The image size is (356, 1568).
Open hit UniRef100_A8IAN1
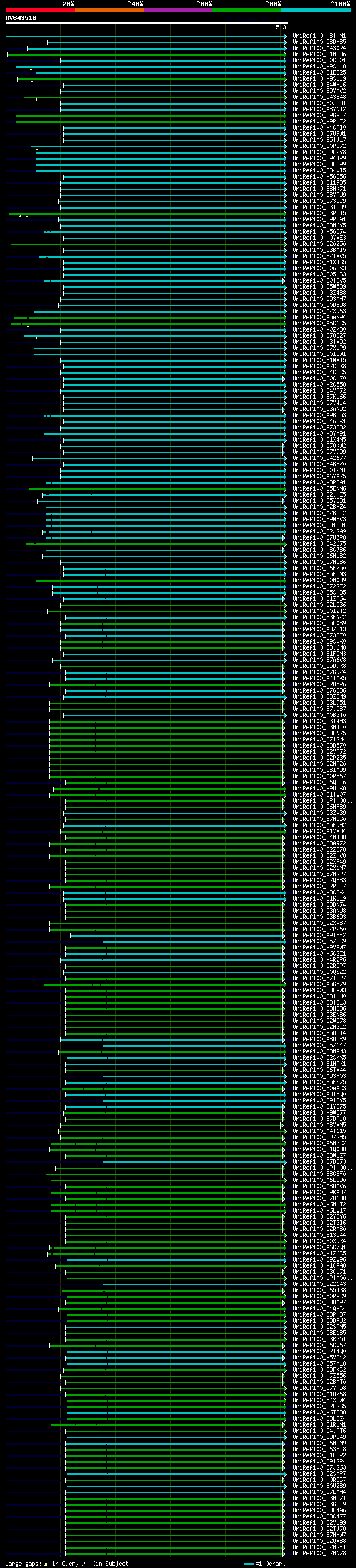click(x=319, y=36)
